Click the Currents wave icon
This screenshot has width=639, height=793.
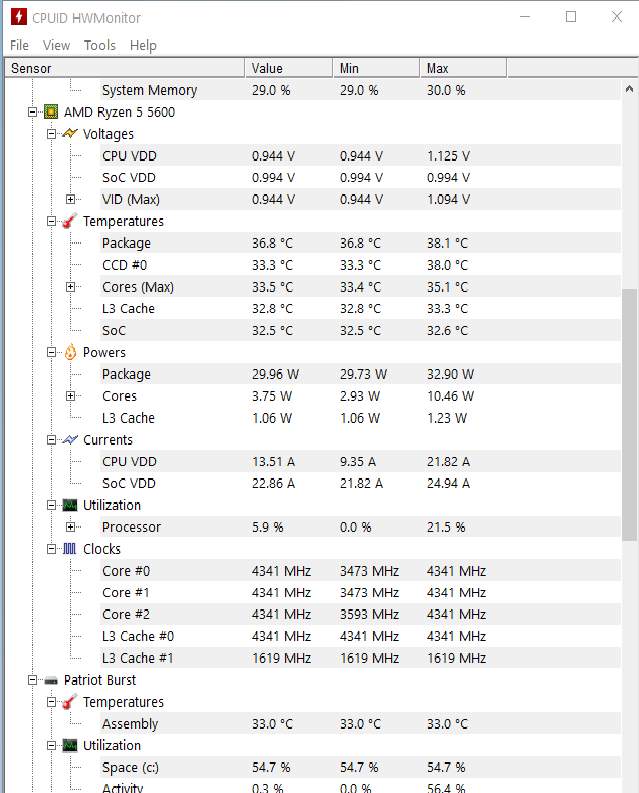point(69,440)
